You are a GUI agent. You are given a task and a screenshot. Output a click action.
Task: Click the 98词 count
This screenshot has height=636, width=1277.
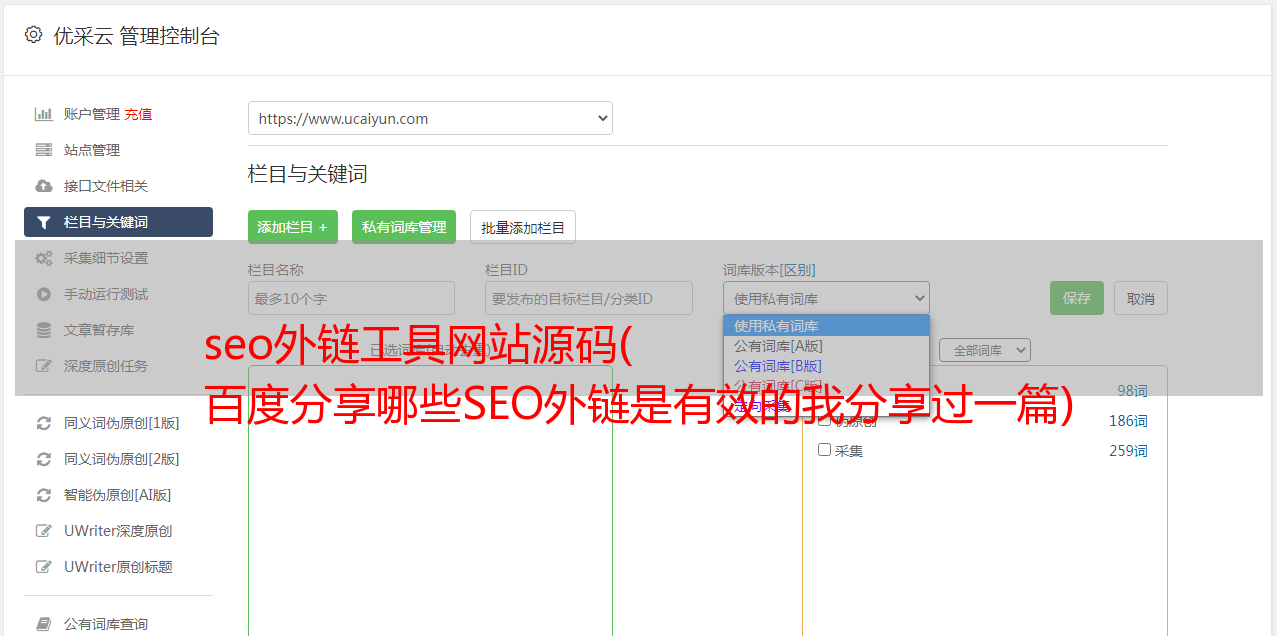point(1132,391)
